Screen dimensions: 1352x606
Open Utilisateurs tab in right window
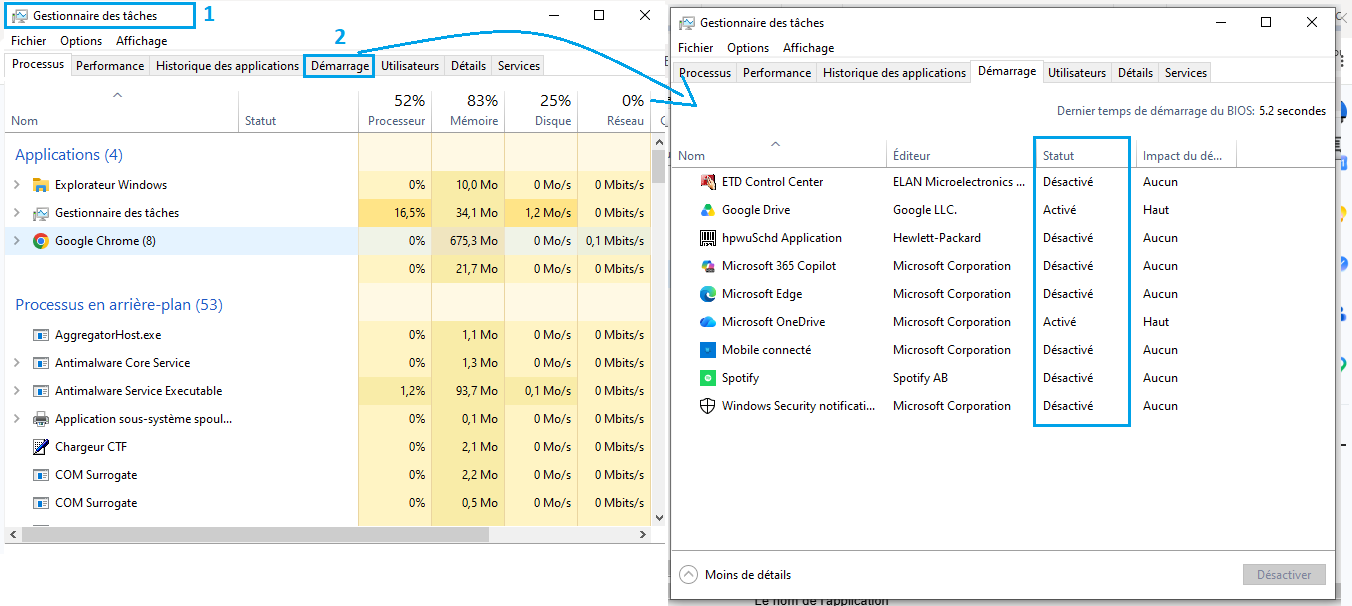click(x=1077, y=73)
